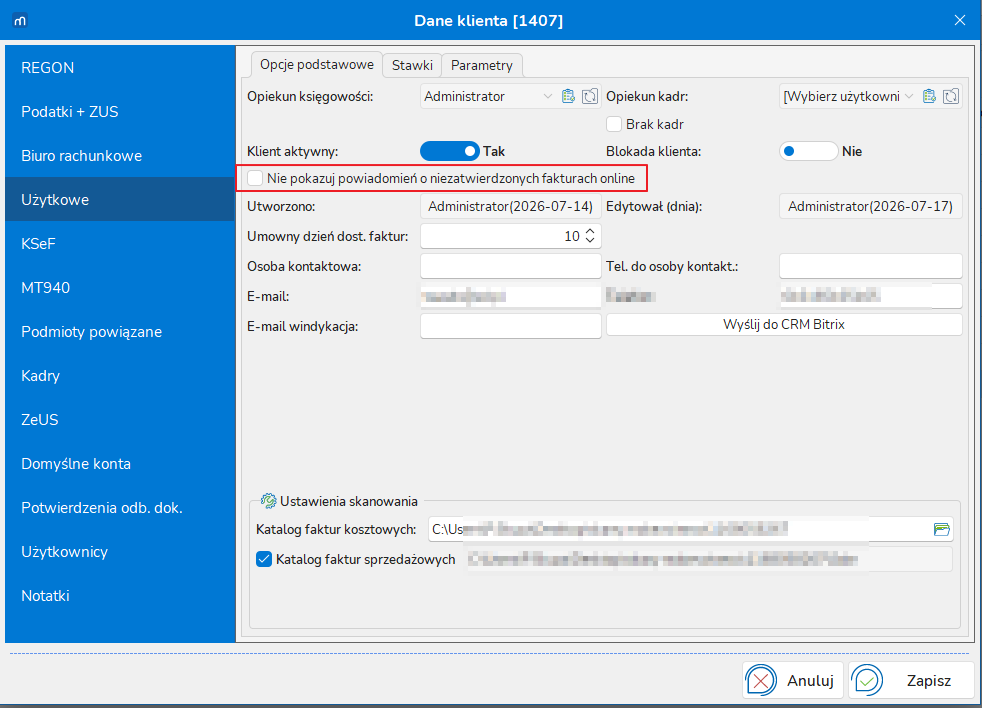
Task: Open Potwierdzenia odb. dok. section
Action: coord(120,508)
